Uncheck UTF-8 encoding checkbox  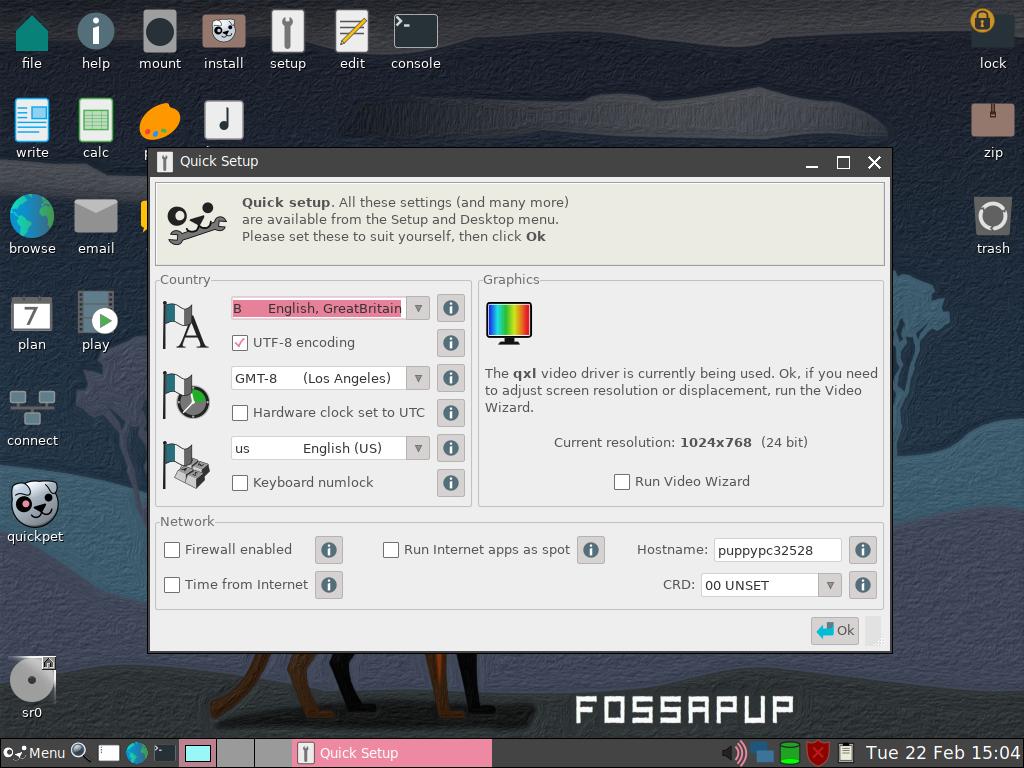coord(240,343)
